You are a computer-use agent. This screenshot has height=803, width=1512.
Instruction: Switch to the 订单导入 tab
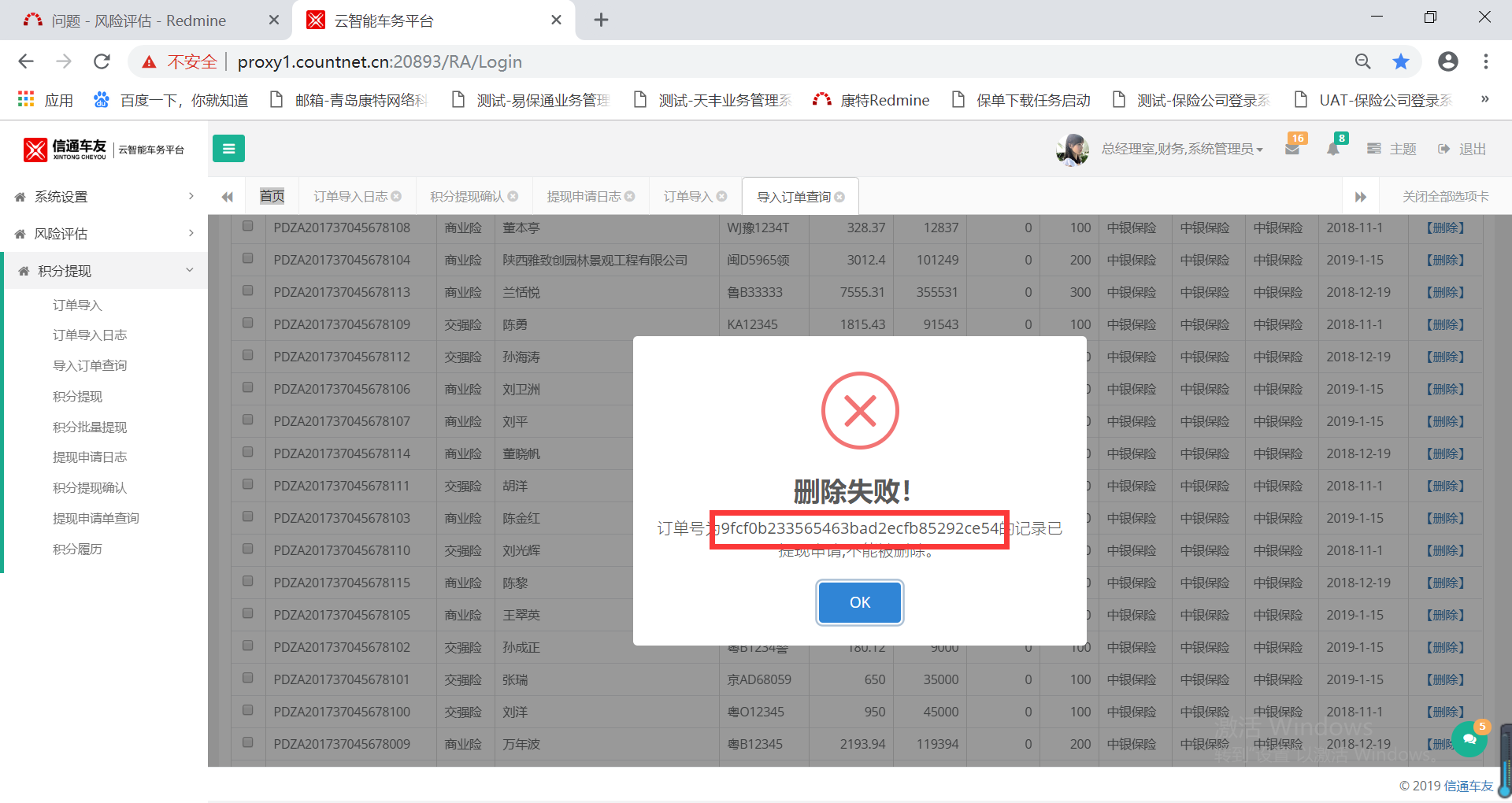pos(687,196)
